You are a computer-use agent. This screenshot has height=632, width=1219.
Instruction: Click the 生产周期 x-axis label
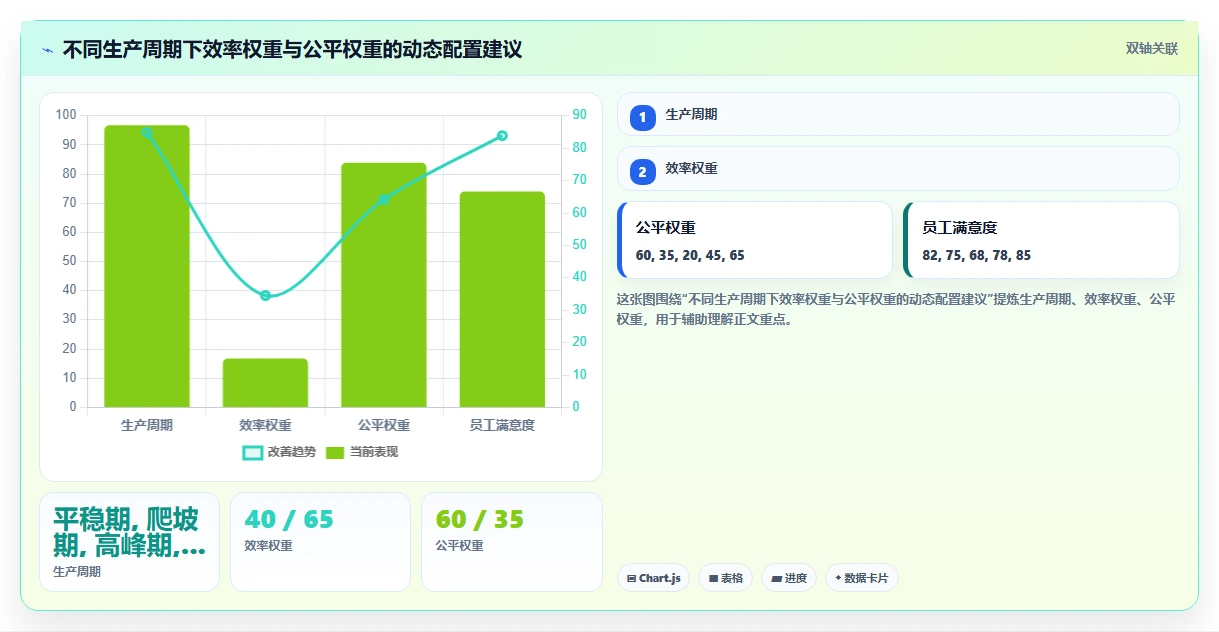point(147,425)
